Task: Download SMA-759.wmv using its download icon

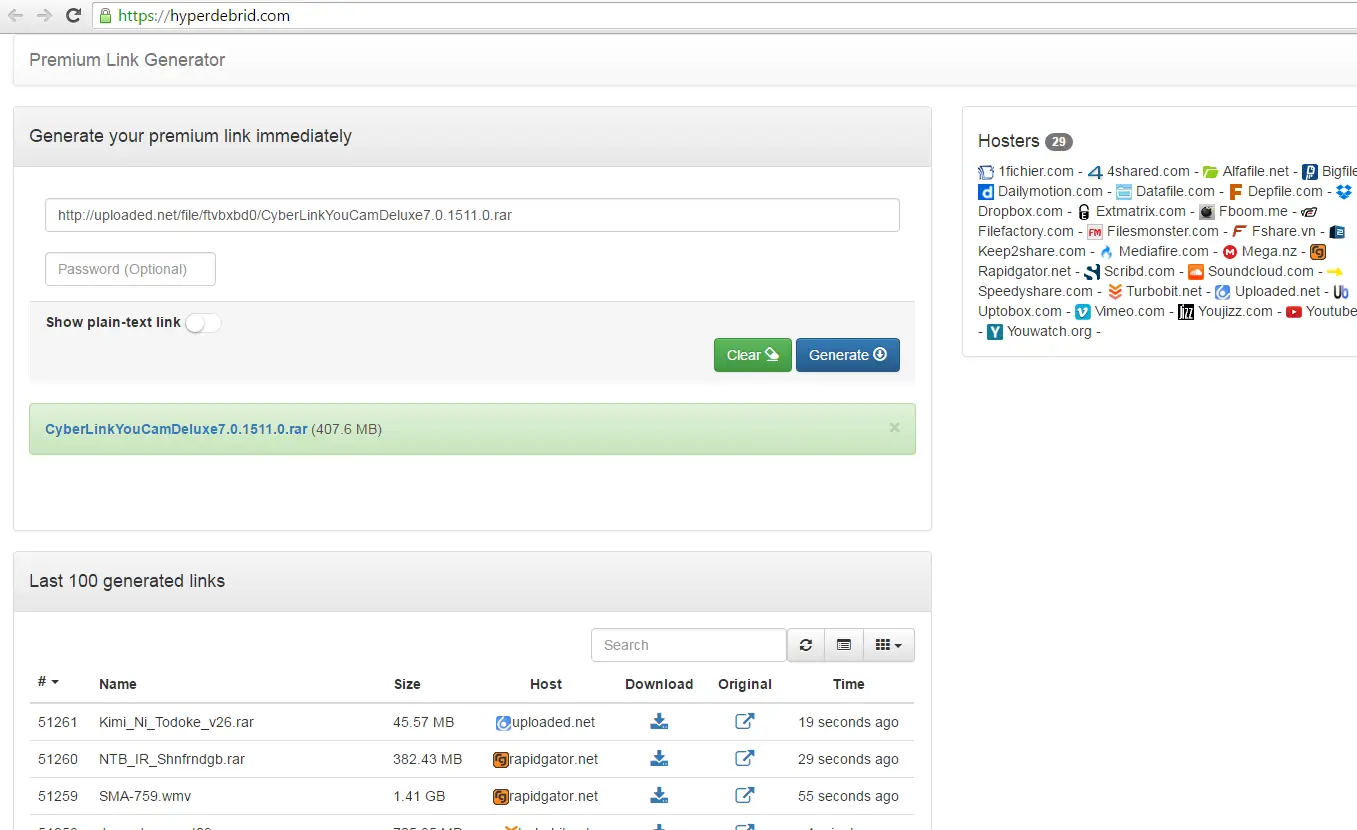Action: pos(659,796)
